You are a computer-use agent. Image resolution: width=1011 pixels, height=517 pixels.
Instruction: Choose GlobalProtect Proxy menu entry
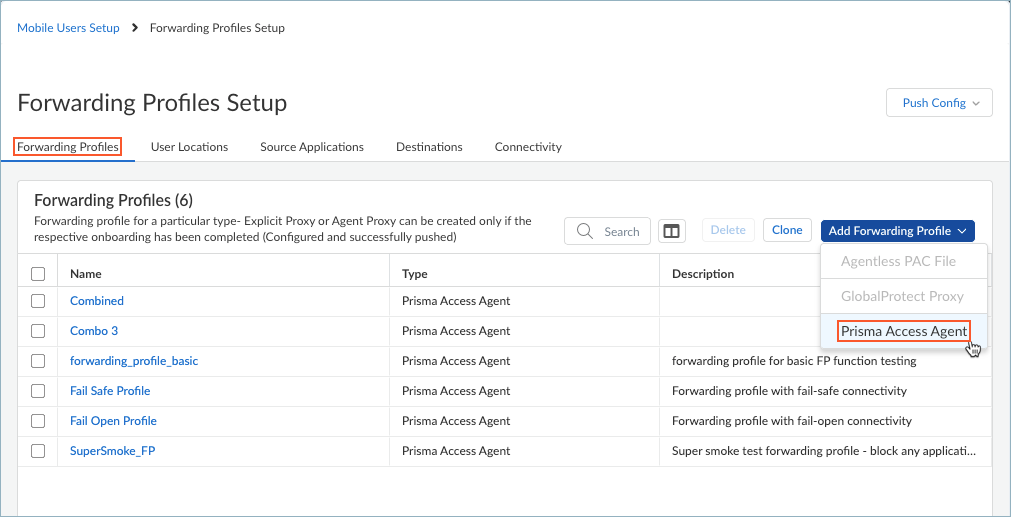[x=902, y=297]
